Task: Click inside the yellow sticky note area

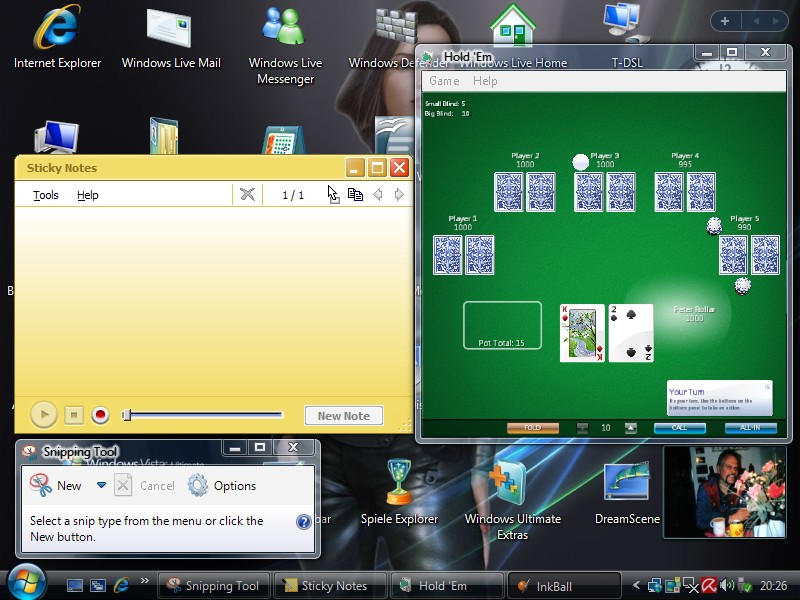Action: point(213,301)
